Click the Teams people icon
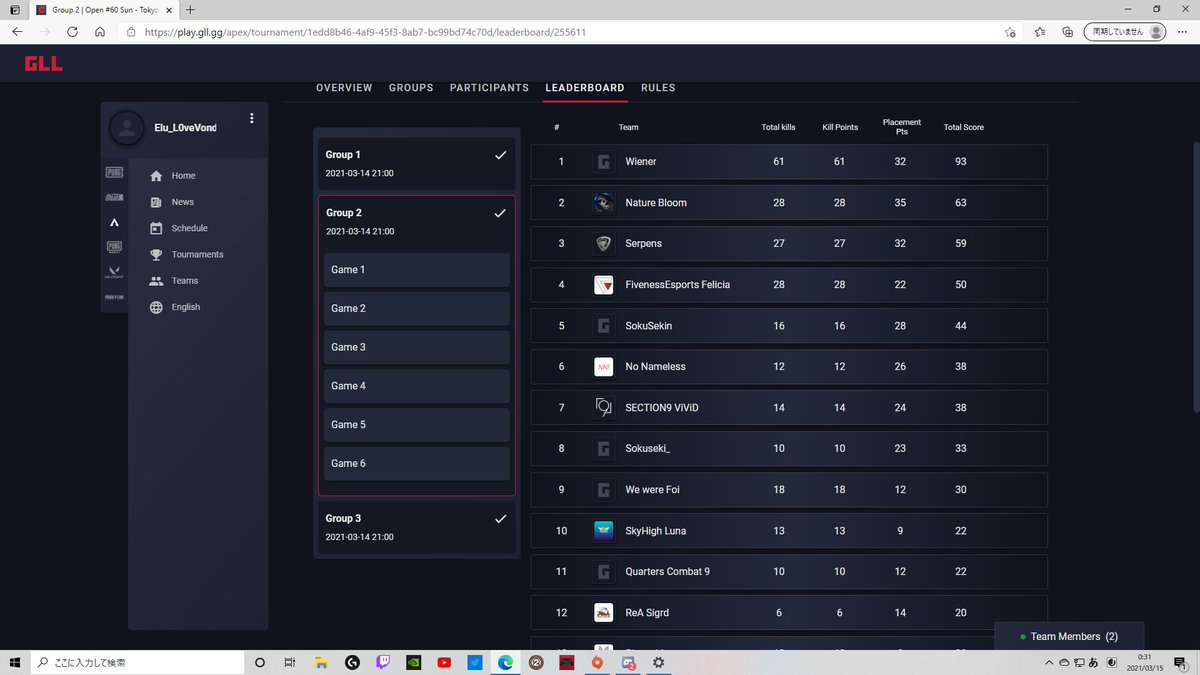 click(x=156, y=281)
